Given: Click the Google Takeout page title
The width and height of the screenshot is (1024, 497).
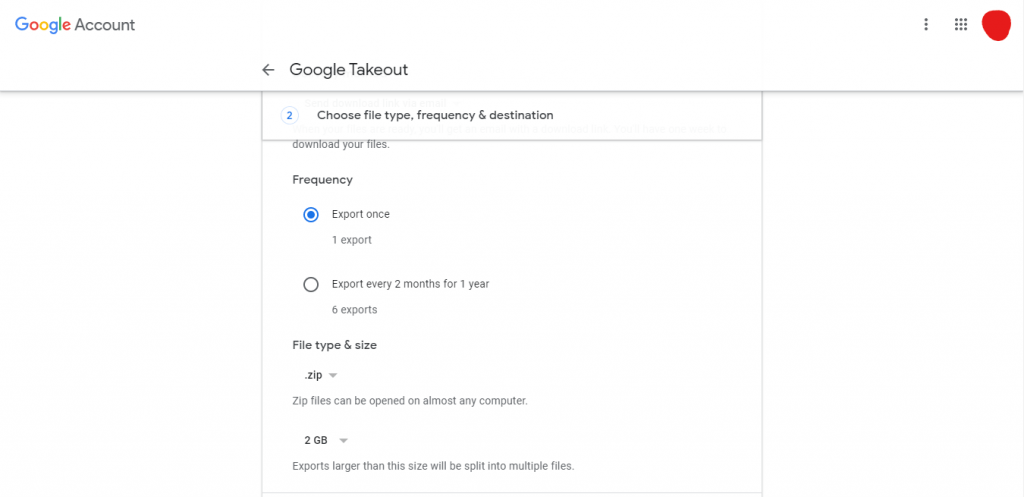Looking at the screenshot, I should coord(349,70).
